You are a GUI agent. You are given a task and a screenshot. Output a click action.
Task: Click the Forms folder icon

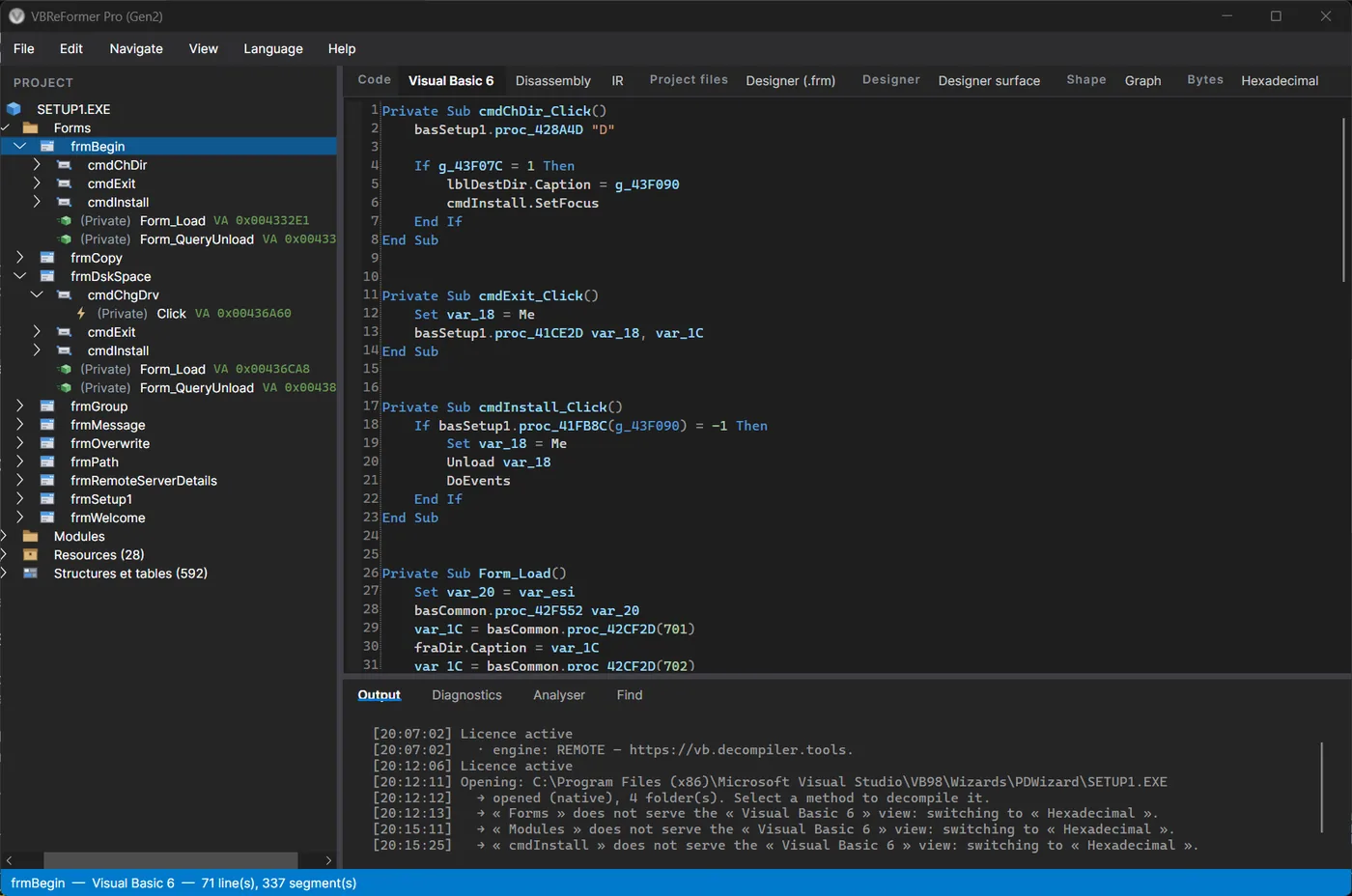tap(30, 128)
